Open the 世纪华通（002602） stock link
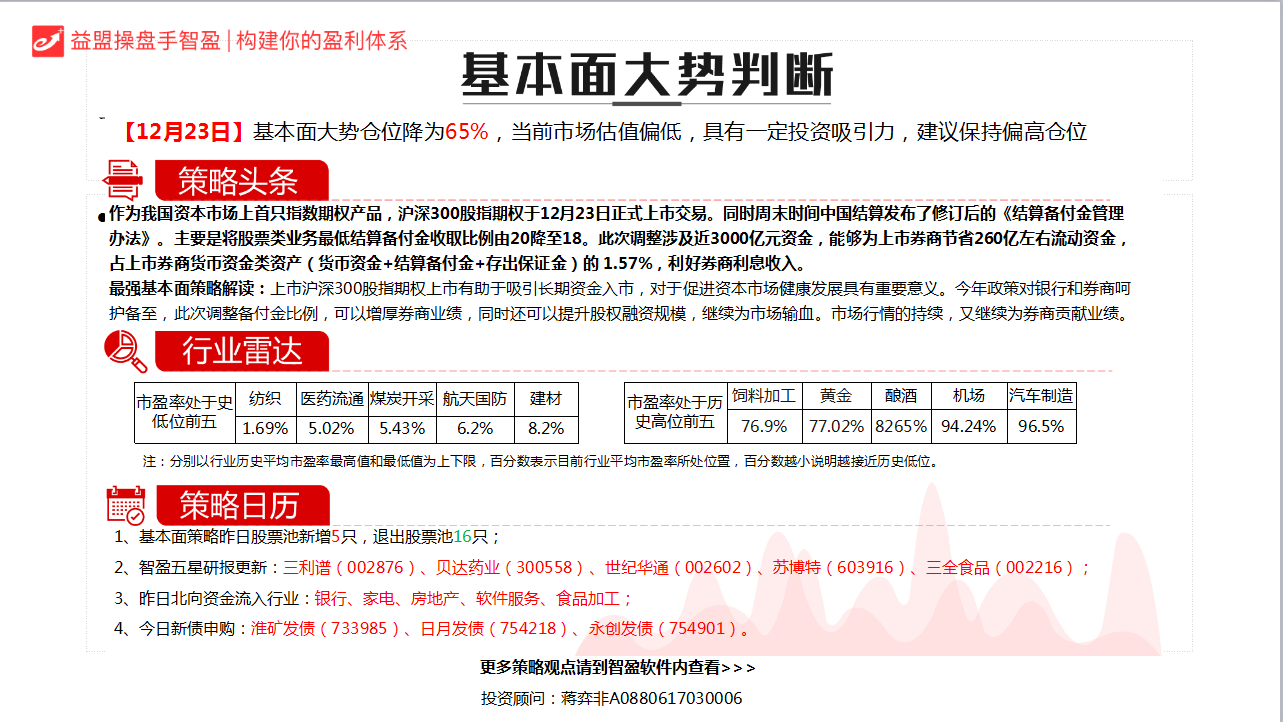 pos(678,568)
